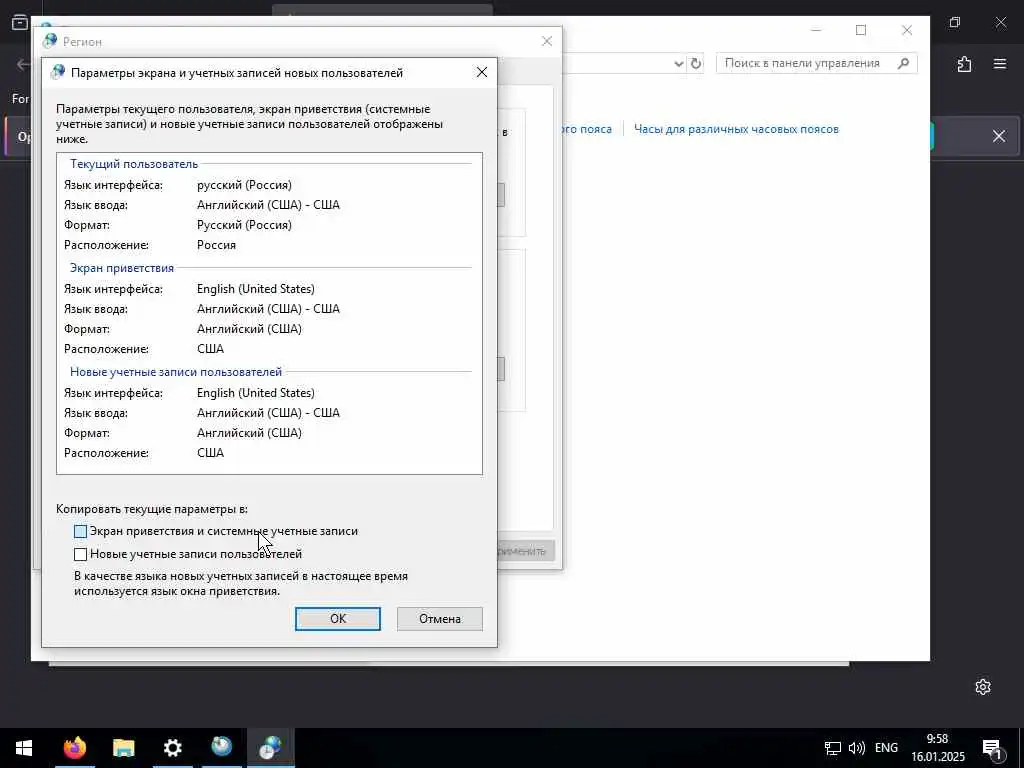Expand the address bar history dropdown
1024x768 pixels.
click(x=679, y=63)
